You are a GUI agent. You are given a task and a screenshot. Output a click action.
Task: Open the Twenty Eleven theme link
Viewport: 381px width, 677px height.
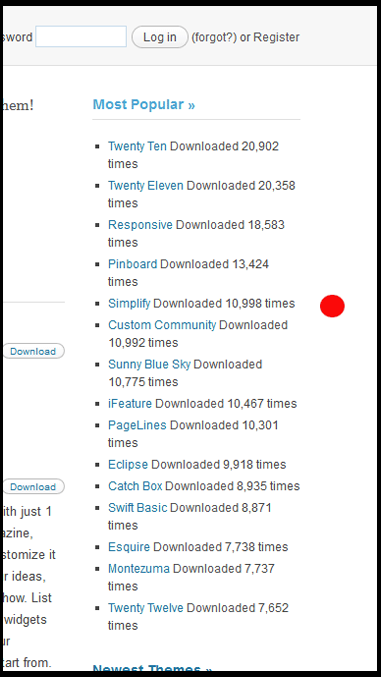146,186
